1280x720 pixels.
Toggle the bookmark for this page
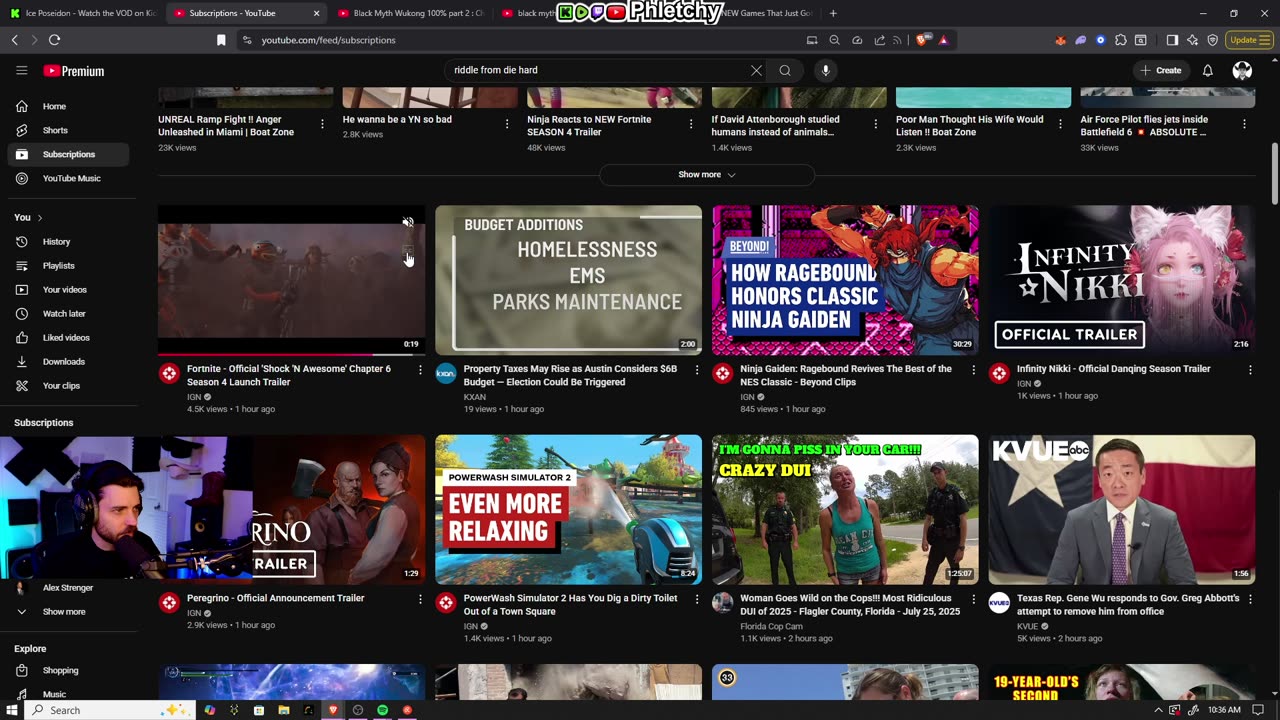pos(221,40)
